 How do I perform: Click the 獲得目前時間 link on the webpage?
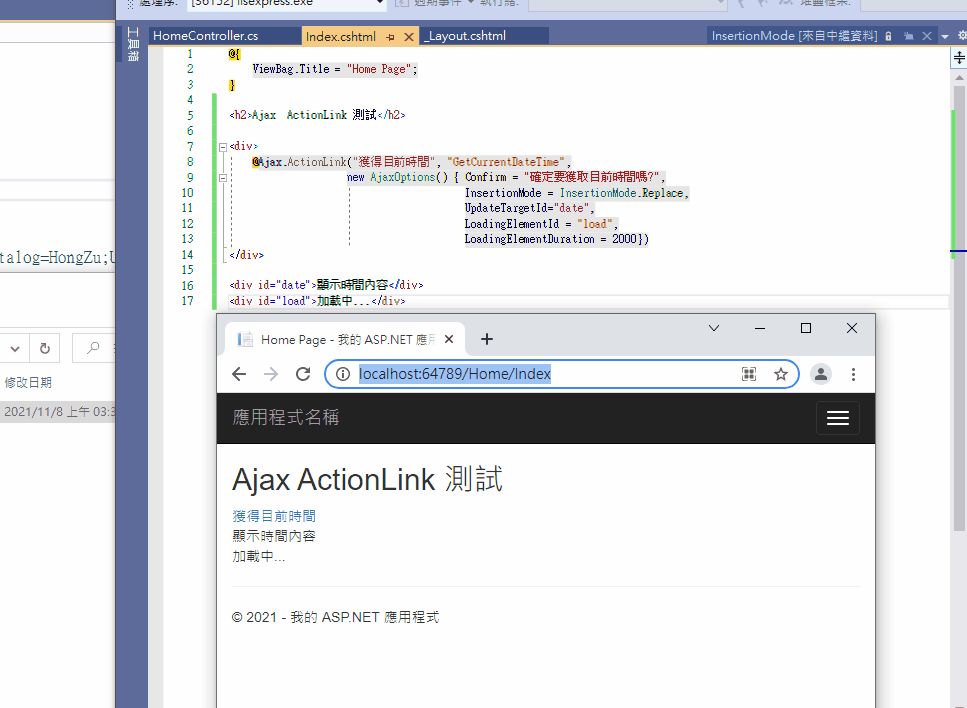pos(273,514)
